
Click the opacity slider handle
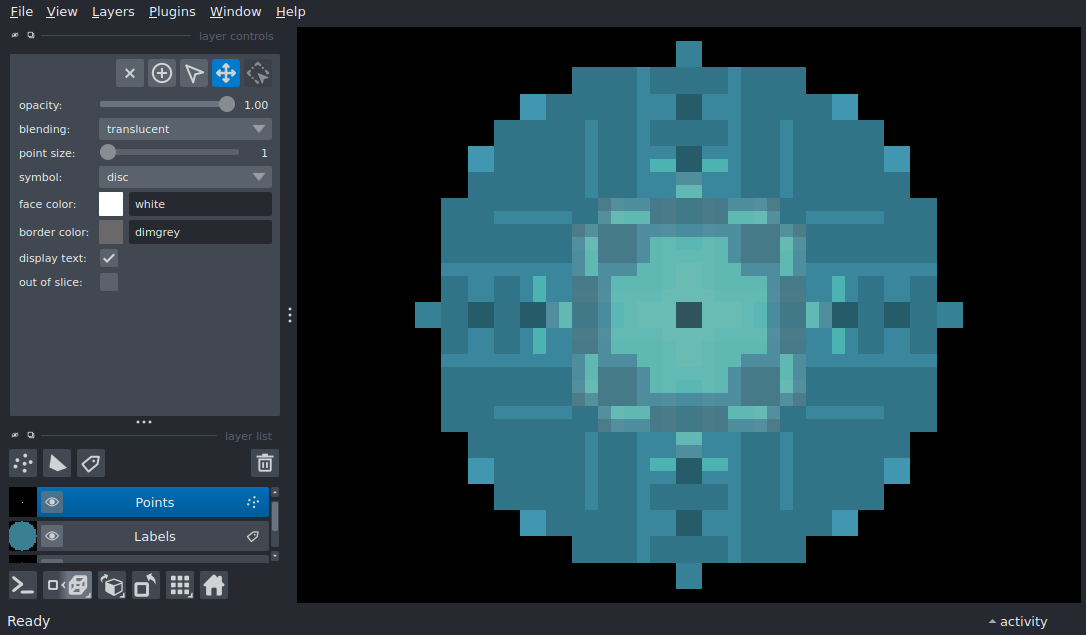226,105
